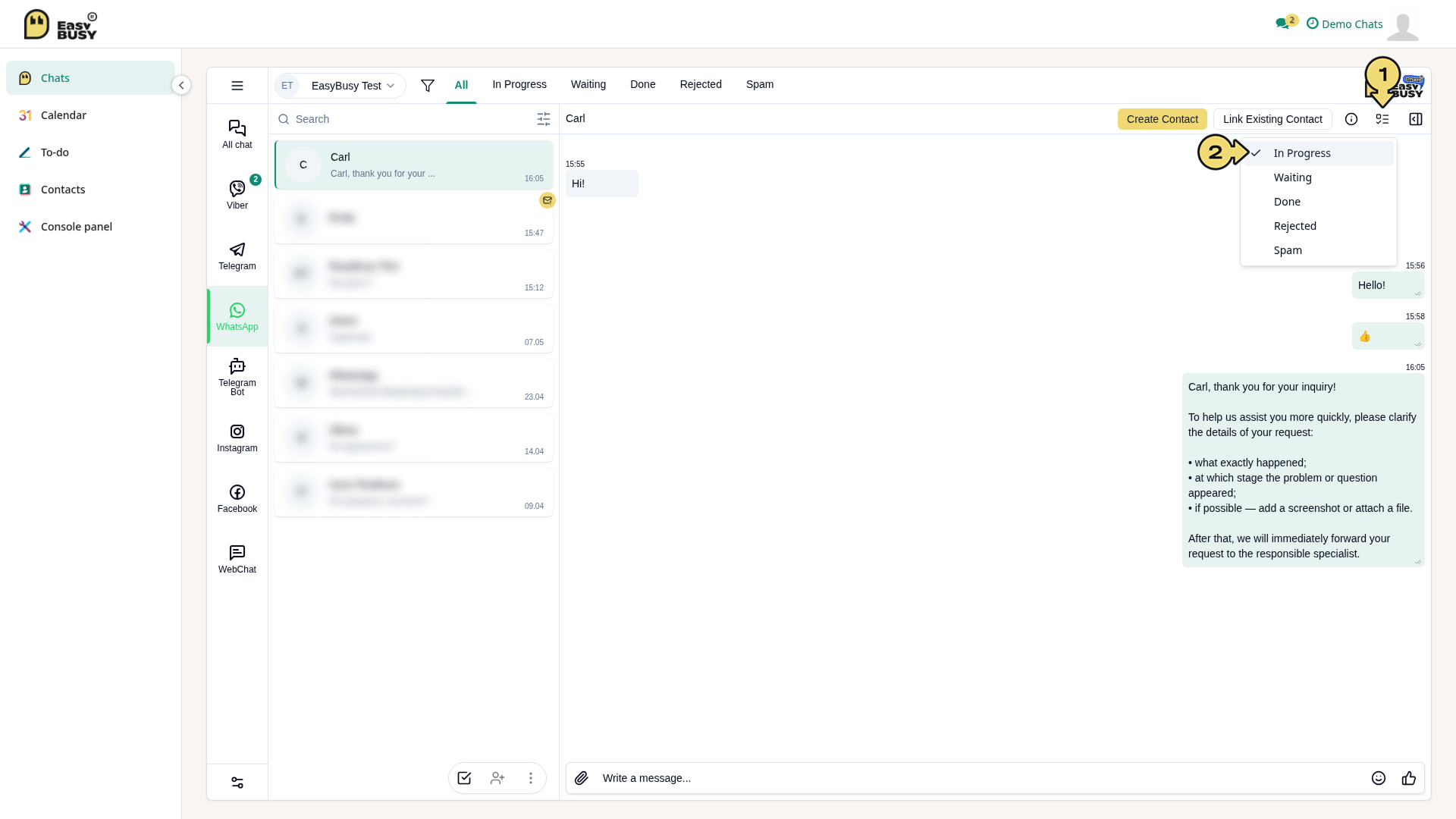
Task: Expand the EasyBusy Test workspace dropdown
Action: tap(340, 86)
